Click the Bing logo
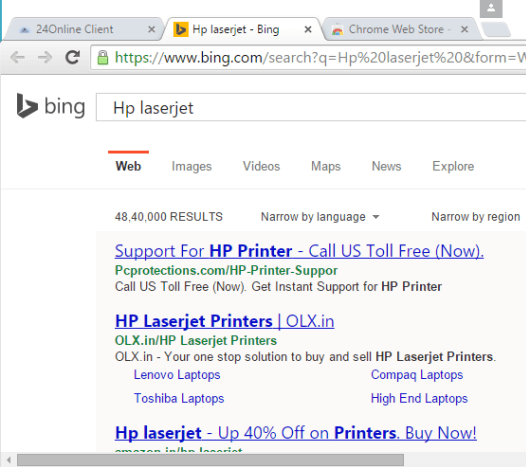The image size is (526, 467). click(x=51, y=106)
